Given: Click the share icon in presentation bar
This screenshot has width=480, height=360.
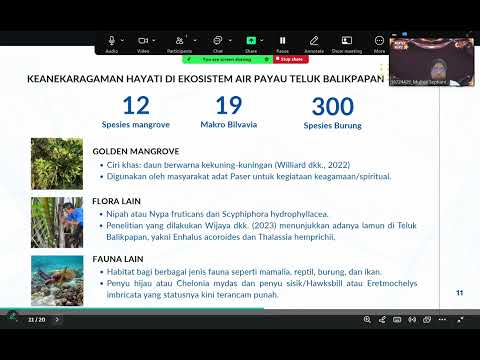Looking at the screenshot, I should 382,319.
